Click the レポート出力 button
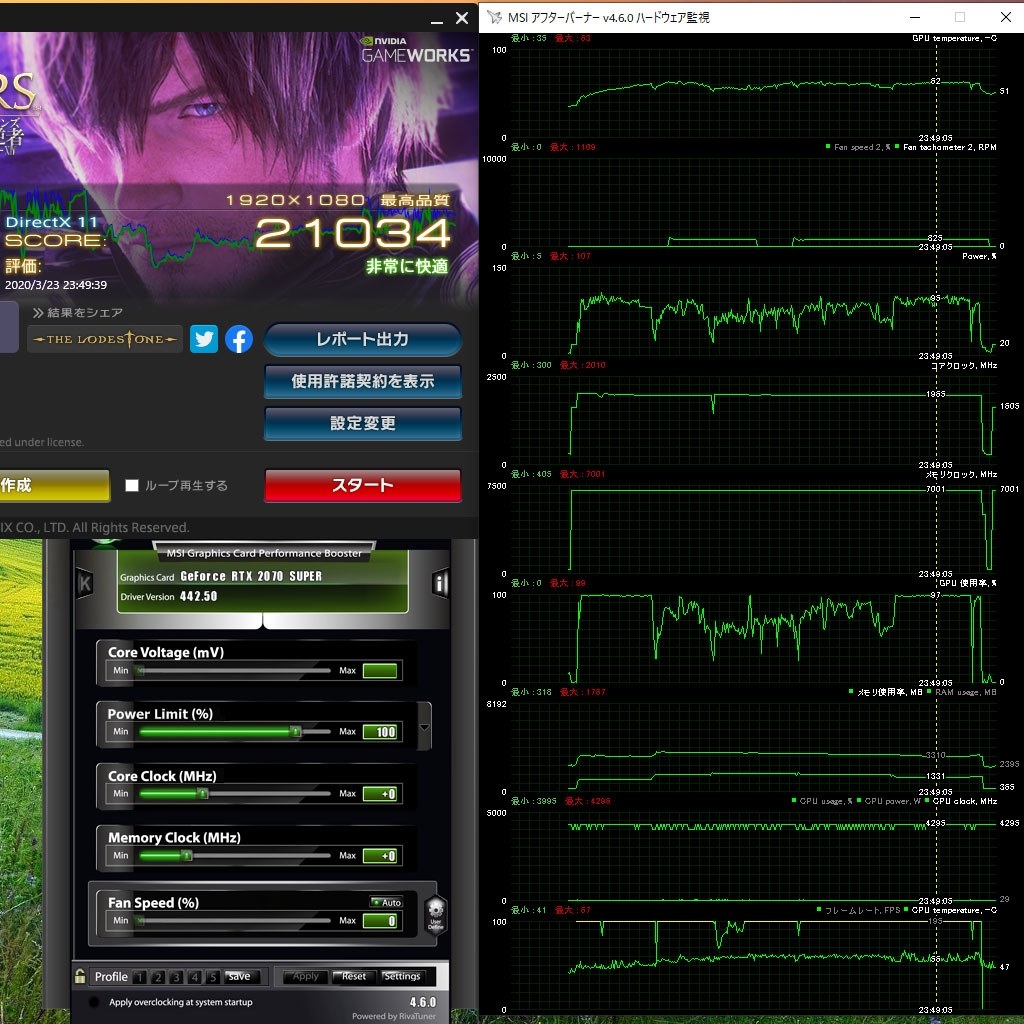The height and width of the screenshot is (1024, 1024). [x=362, y=339]
